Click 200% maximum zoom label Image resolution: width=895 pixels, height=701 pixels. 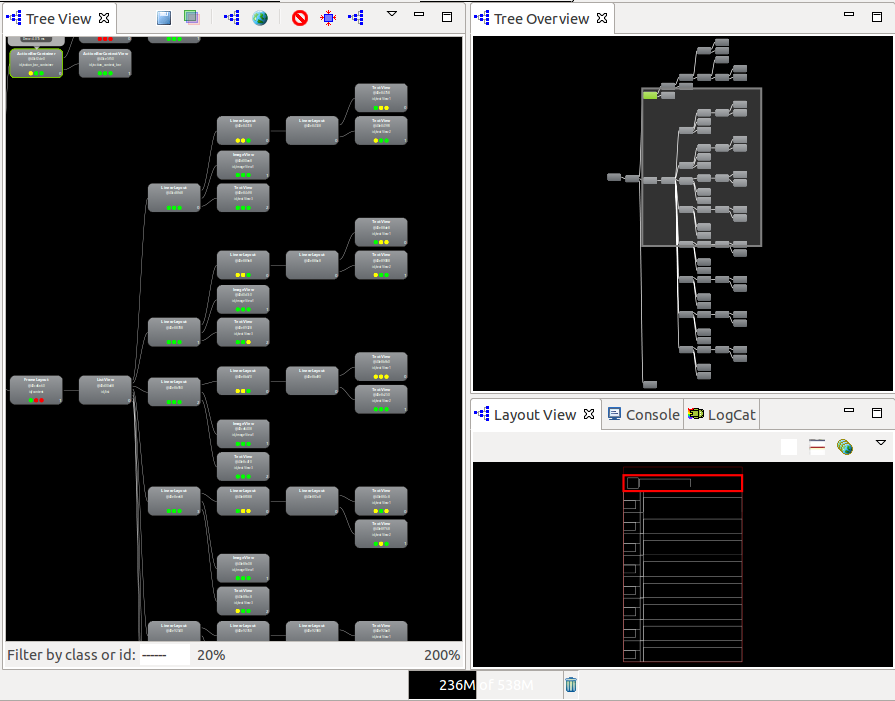point(442,655)
